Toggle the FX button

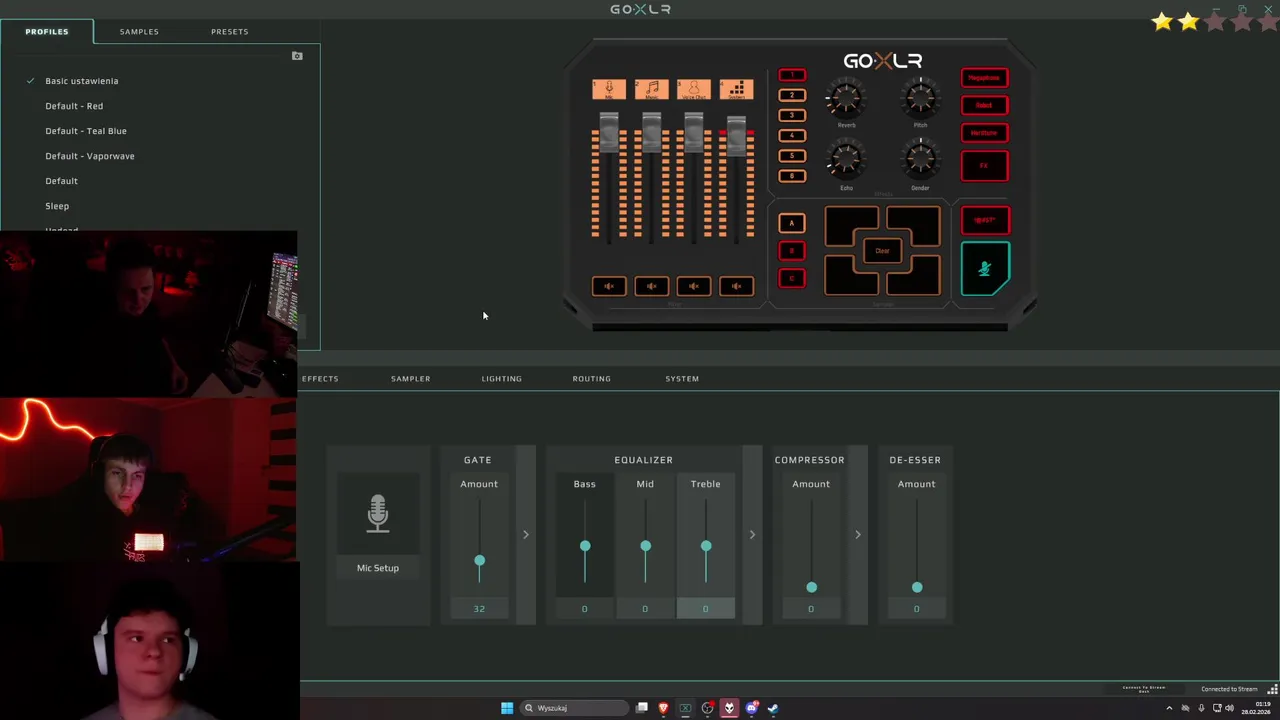coord(985,166)
